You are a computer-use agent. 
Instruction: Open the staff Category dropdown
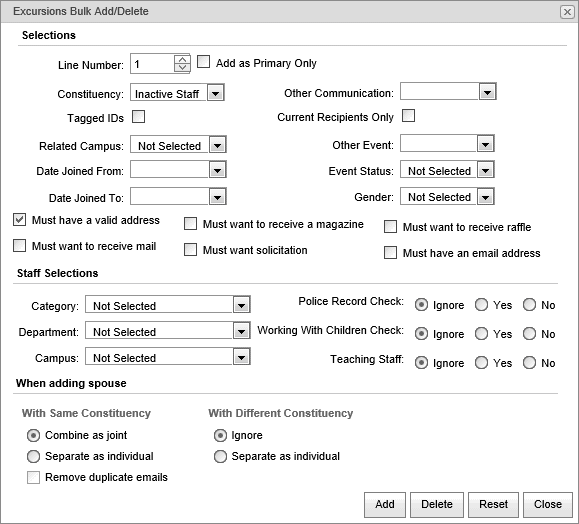point(241,305)
